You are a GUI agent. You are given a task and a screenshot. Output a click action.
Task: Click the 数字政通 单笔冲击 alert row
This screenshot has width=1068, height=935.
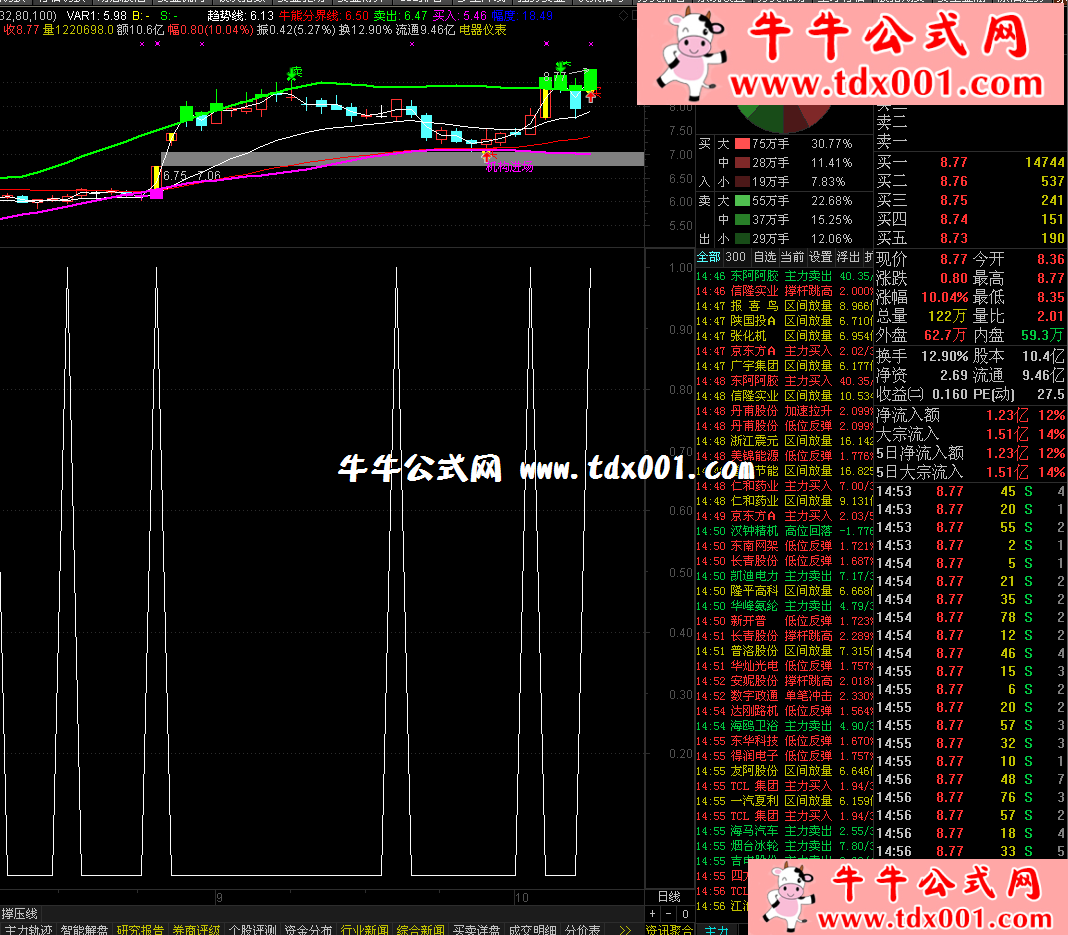point(784,695)
